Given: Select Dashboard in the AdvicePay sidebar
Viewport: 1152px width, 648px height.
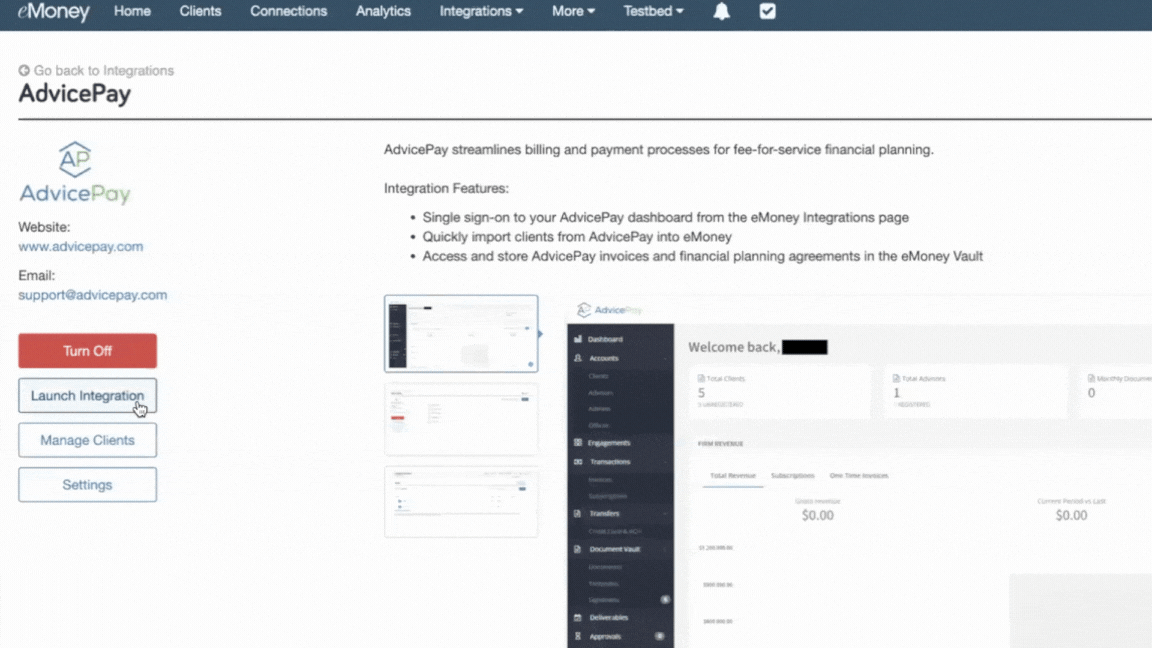Looking at the screenshot, I should point(577,338).
